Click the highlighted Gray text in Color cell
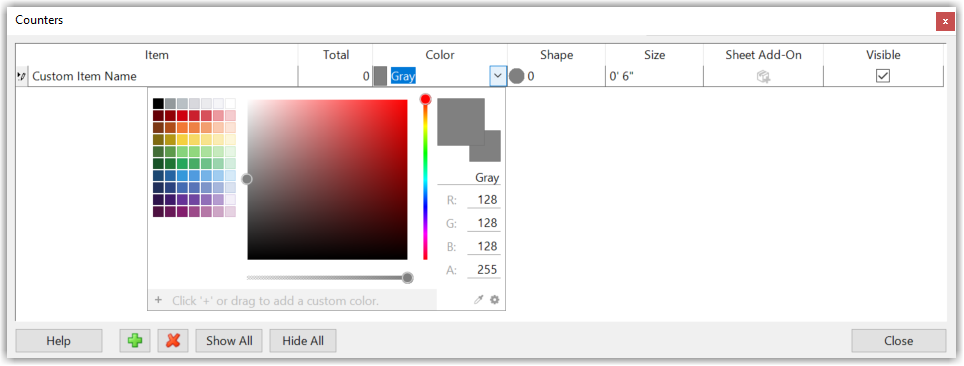Screen dimensions: 964x366 (403, 77)
